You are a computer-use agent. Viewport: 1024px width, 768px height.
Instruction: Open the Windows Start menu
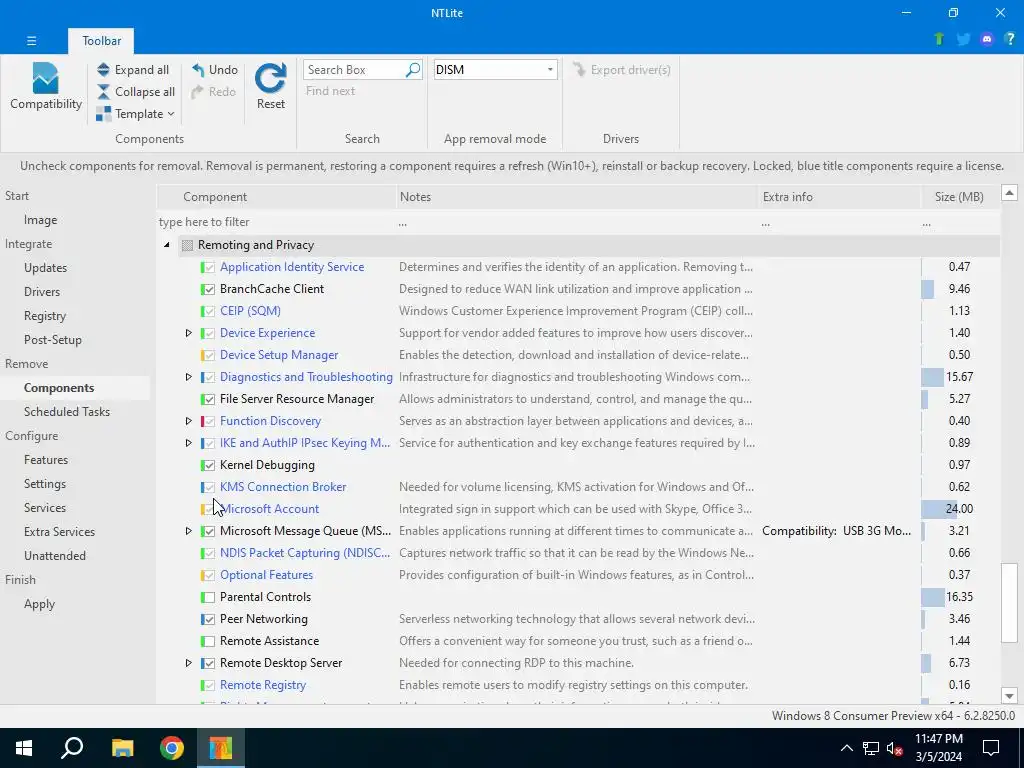tap(24, 748)
